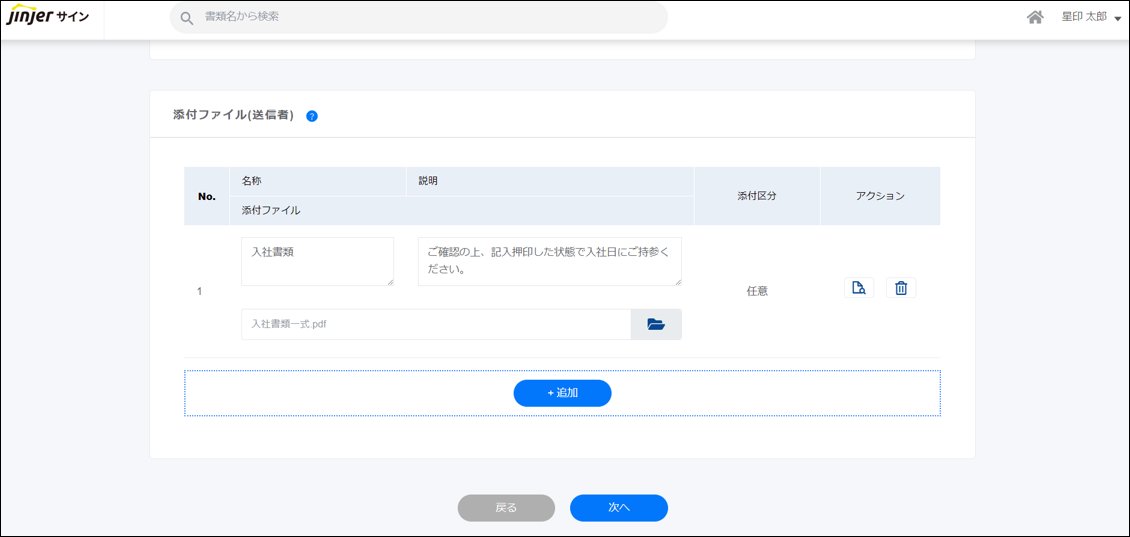The height and width of the screenshot is (537, 1130).
Task: Open the 星印 太郎 user menu
Action: (1090, 17)
